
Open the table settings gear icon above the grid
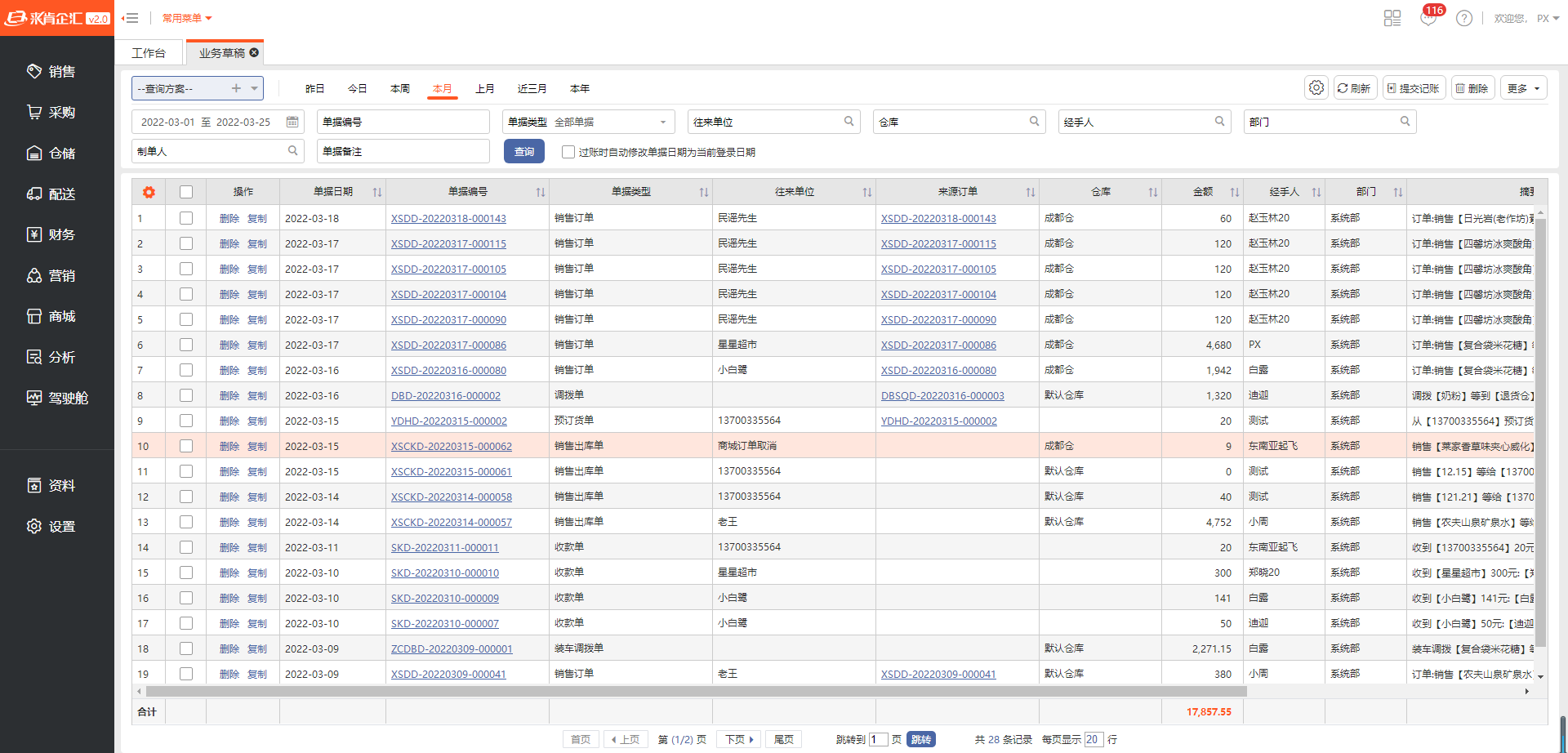pyautogui.click(x=1316, y=88)
